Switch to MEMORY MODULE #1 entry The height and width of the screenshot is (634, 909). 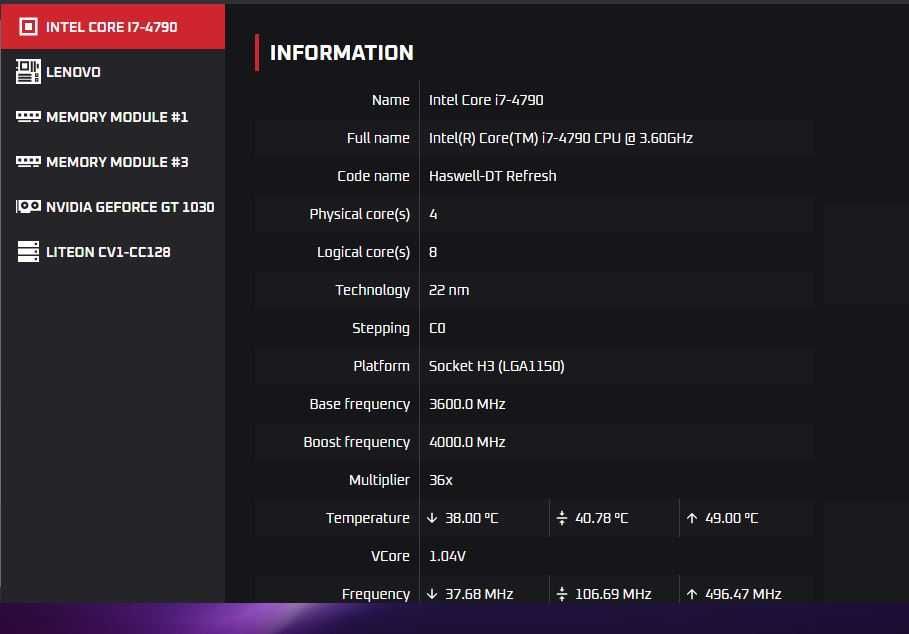(113, 117)
